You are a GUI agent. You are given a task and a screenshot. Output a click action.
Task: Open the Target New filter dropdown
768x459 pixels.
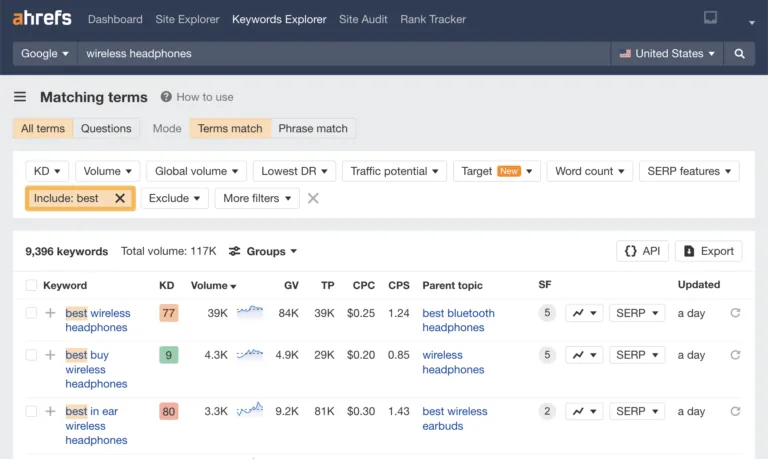497,171
